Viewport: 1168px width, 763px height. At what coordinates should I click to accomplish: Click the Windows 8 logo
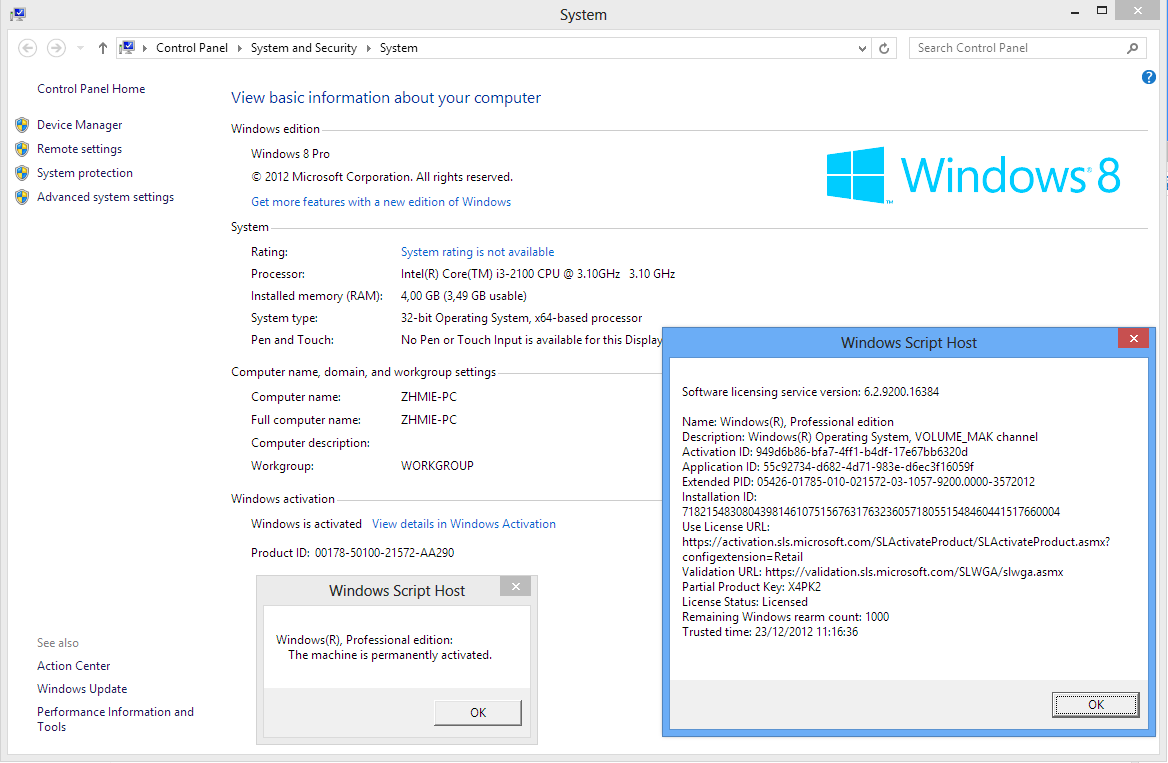click(973, 175)
